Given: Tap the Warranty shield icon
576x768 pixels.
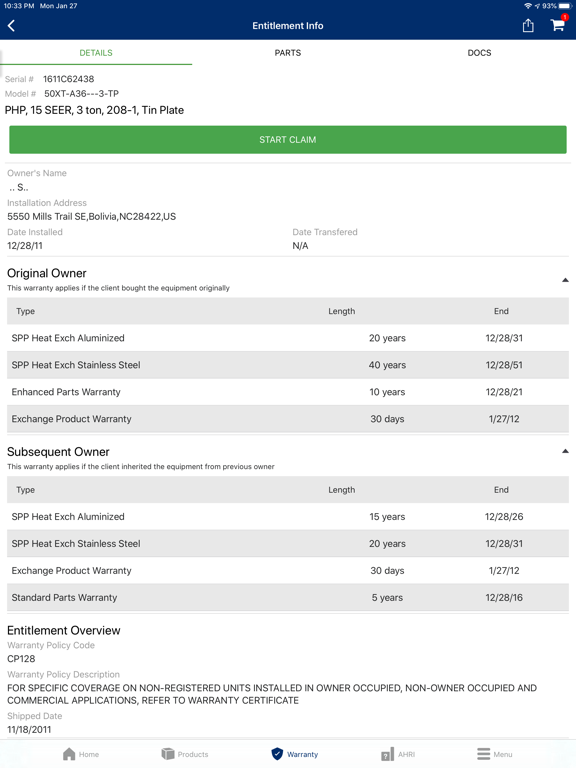Looking at the screenshot, I should 277,754.
